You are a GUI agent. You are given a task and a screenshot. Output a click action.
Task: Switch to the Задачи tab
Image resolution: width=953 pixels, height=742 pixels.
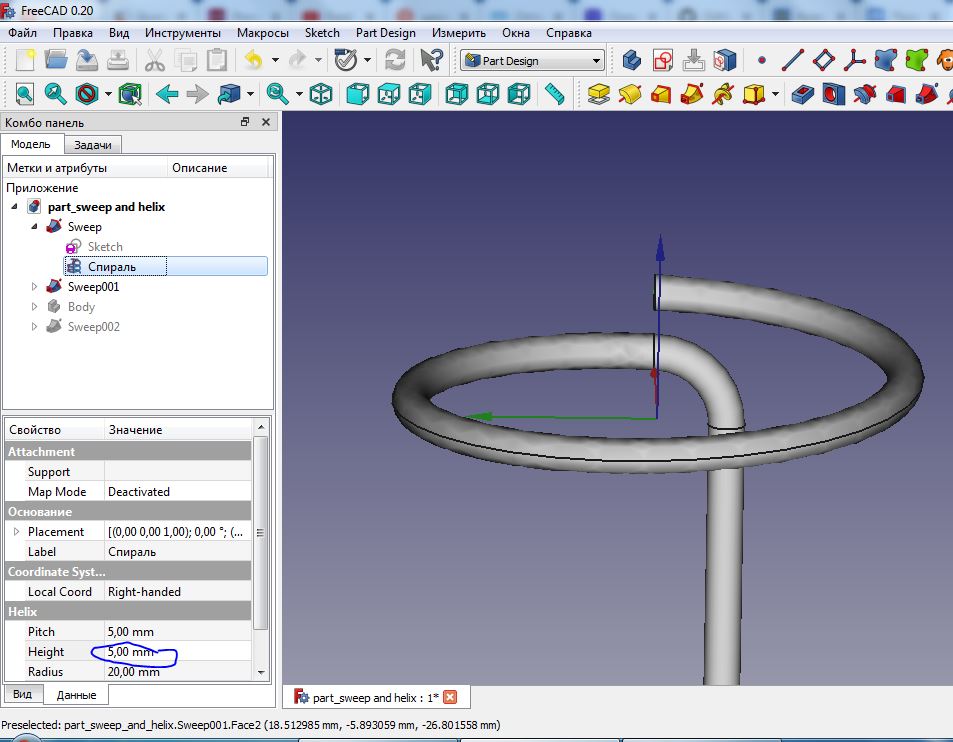coord(92,144)
